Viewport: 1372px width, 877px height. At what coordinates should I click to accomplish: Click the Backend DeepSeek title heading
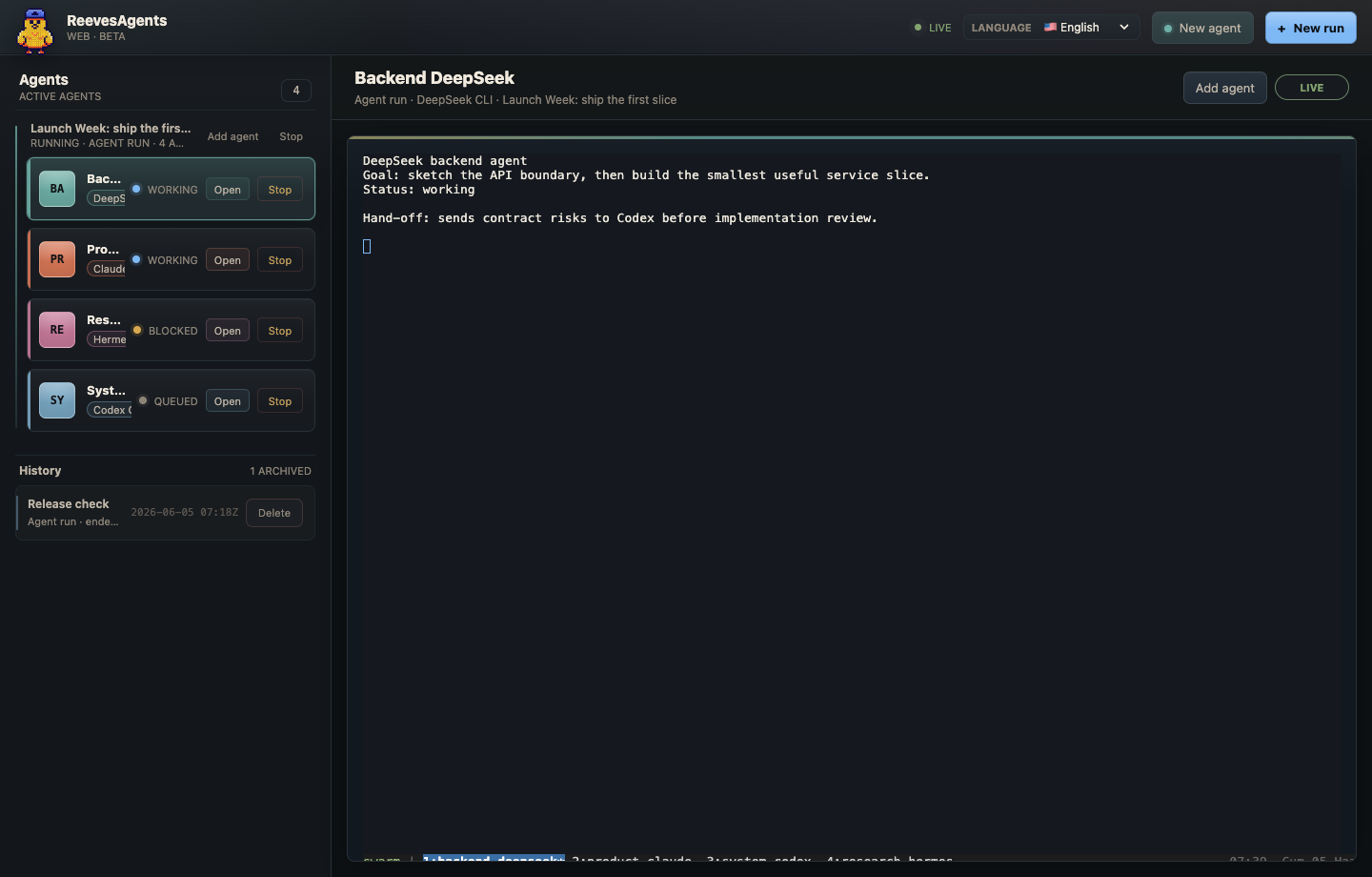tap(434, 77)
